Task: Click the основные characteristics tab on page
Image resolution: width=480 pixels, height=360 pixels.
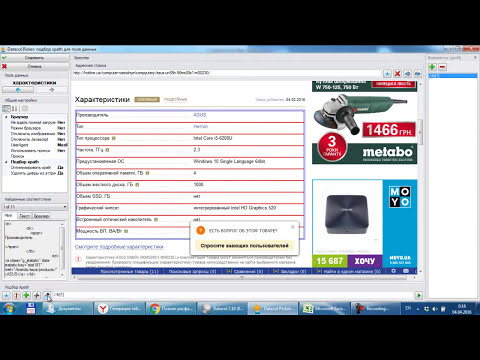Action: [147, 99]
